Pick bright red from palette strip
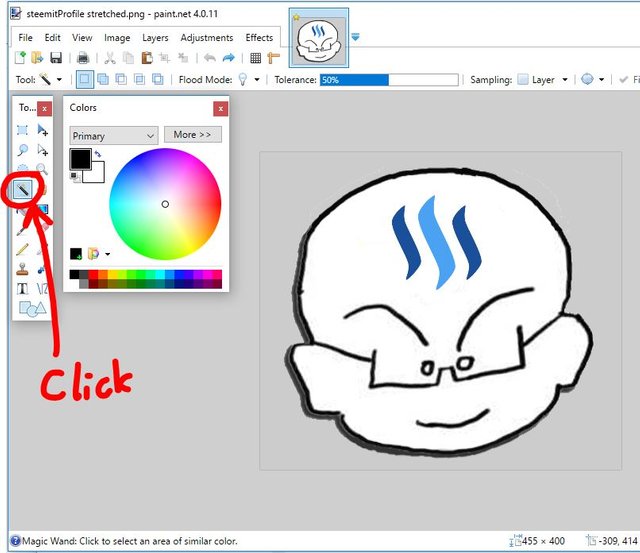The width and height of the screenshot is (640, 553). click(x=93, y=274)
